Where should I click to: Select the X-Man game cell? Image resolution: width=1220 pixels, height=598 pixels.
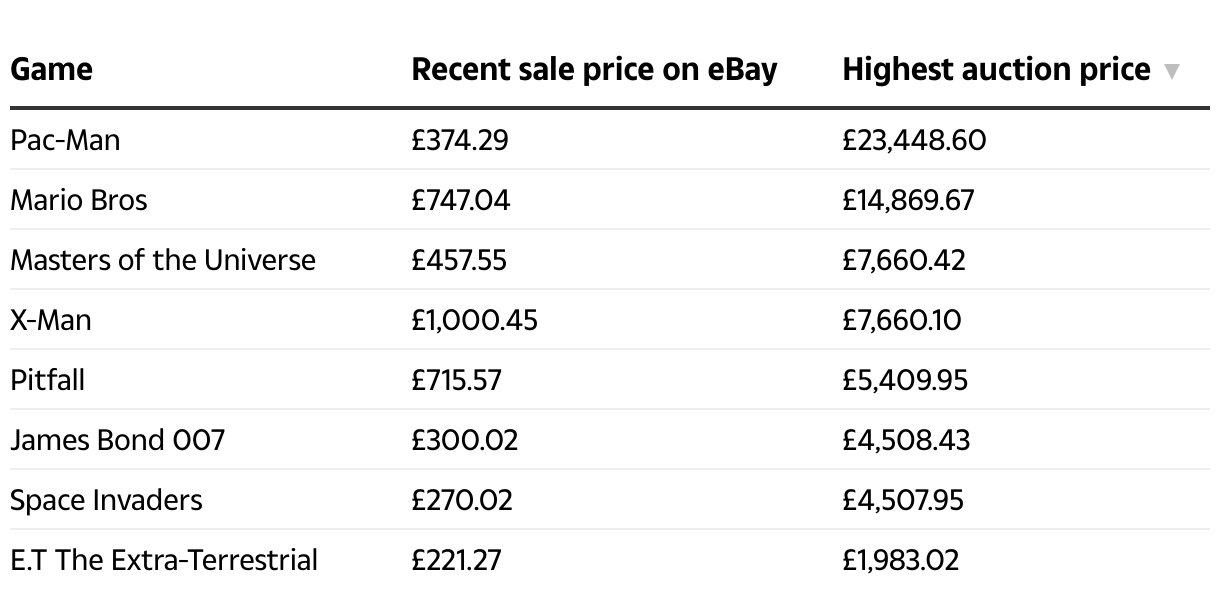(50, 320)
